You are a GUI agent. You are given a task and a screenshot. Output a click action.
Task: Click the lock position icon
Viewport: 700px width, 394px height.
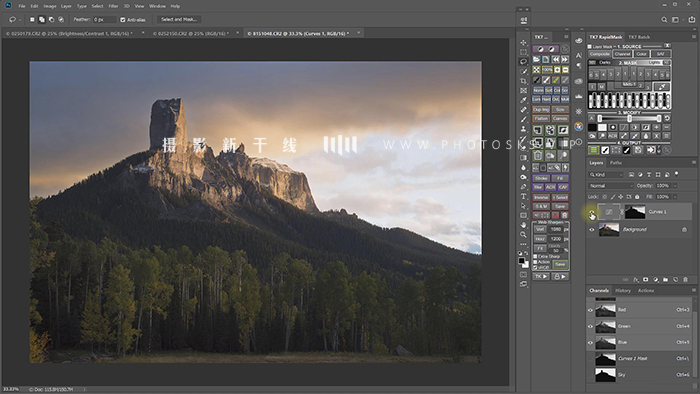[621, 197]
